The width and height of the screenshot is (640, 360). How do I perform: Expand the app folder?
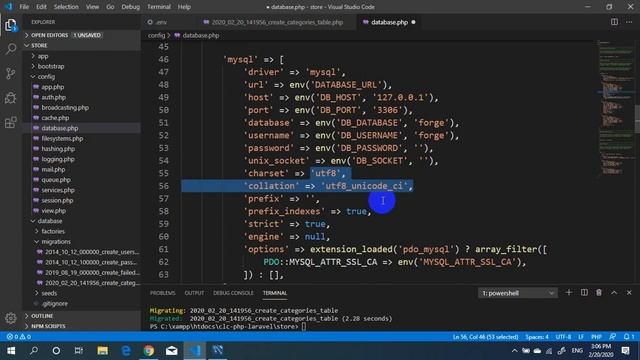42,56
